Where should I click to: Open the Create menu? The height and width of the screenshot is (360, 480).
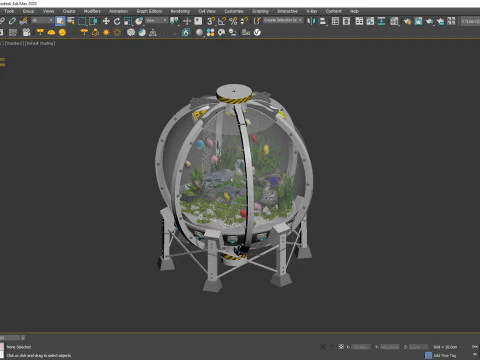[69, 11]
